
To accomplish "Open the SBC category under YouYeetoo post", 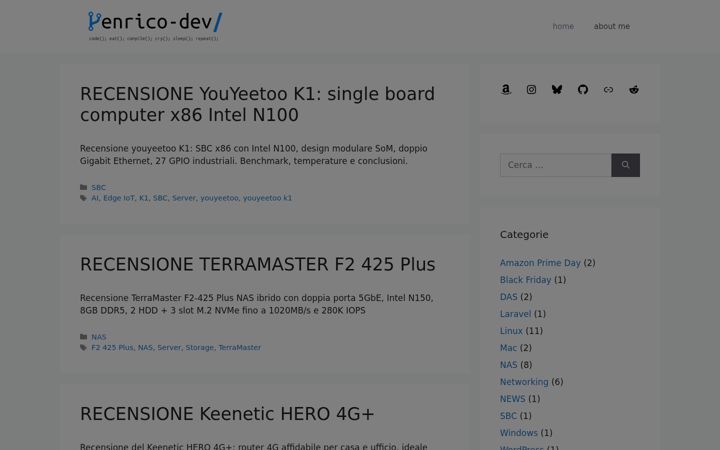I will coord(98,187).
